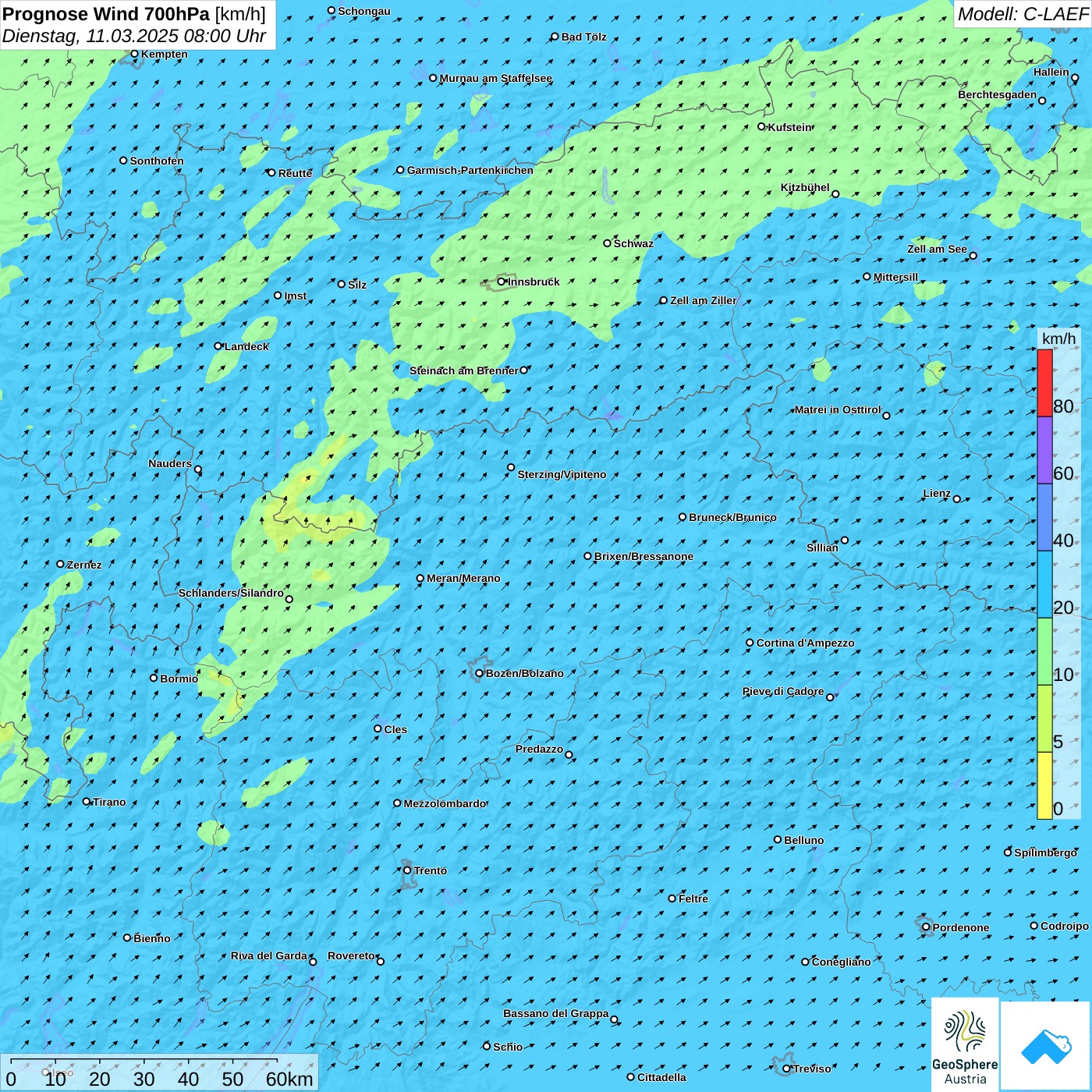The image size is (1092, 1092).
Task: Click the 'Sonthofen' town label
Action: point(157,161)
